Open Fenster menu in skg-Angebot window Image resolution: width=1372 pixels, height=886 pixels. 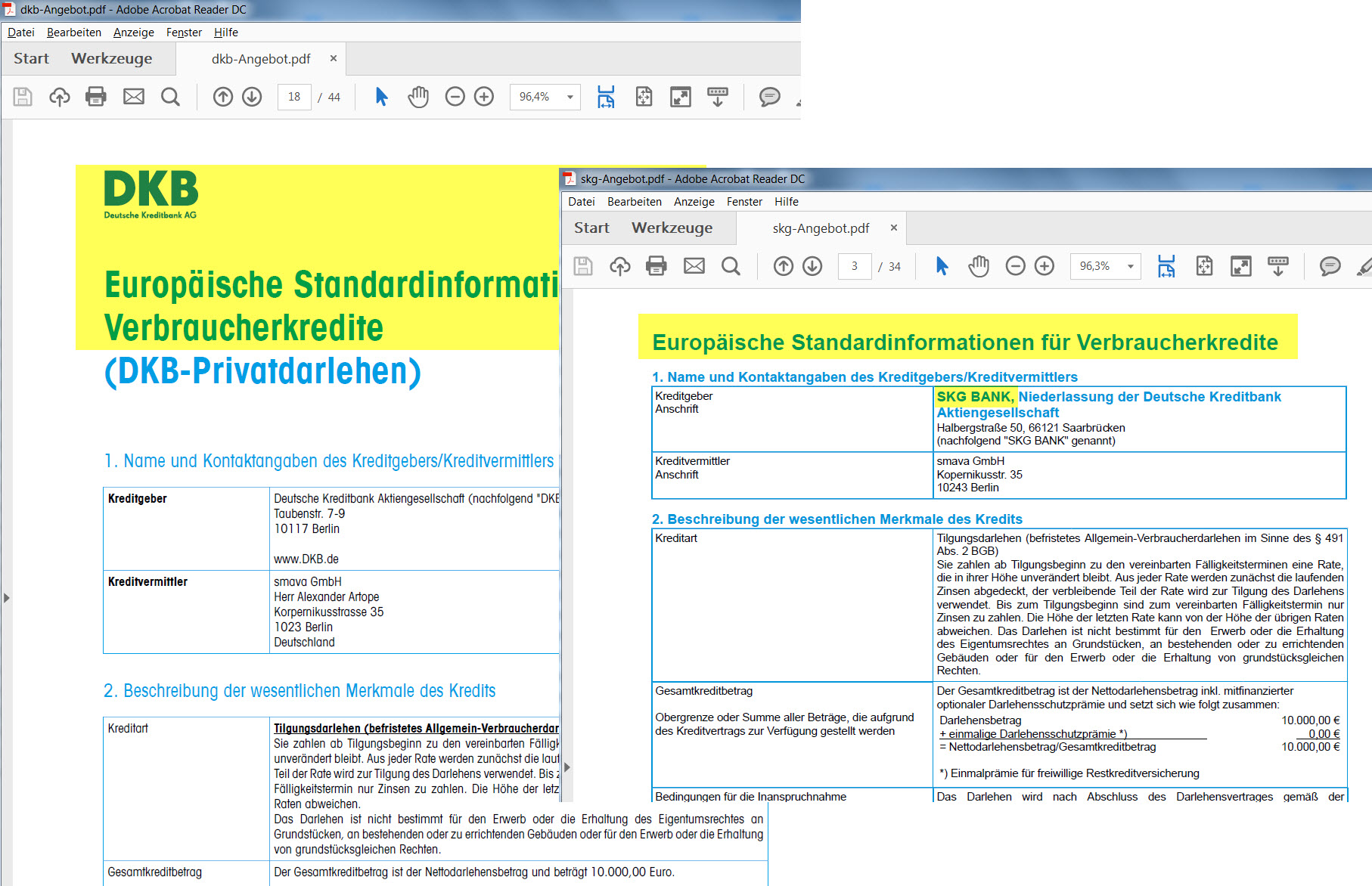click(744, 202)
